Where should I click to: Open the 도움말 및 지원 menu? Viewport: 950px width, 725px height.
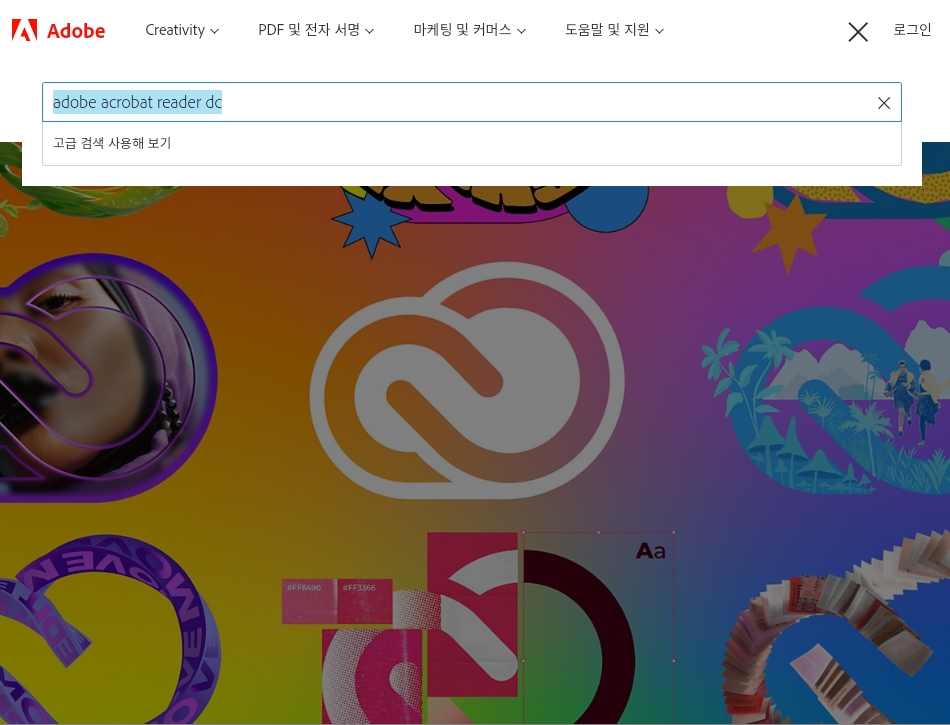pos(614,30)
